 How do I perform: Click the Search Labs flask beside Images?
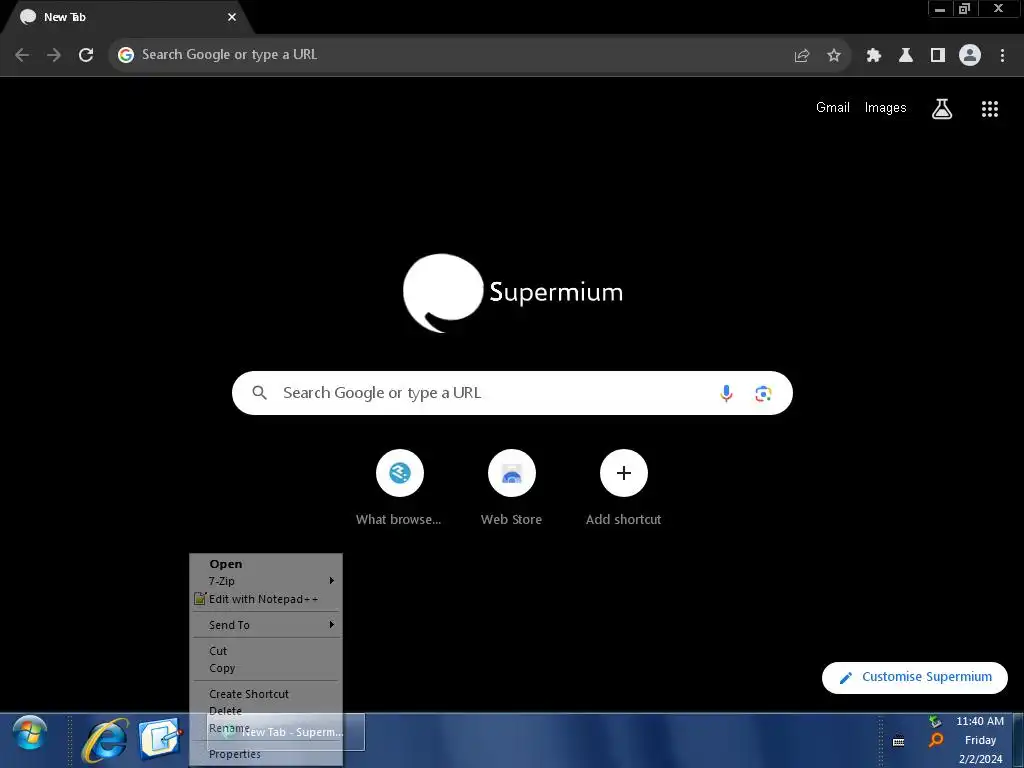[x=942, y=108]
